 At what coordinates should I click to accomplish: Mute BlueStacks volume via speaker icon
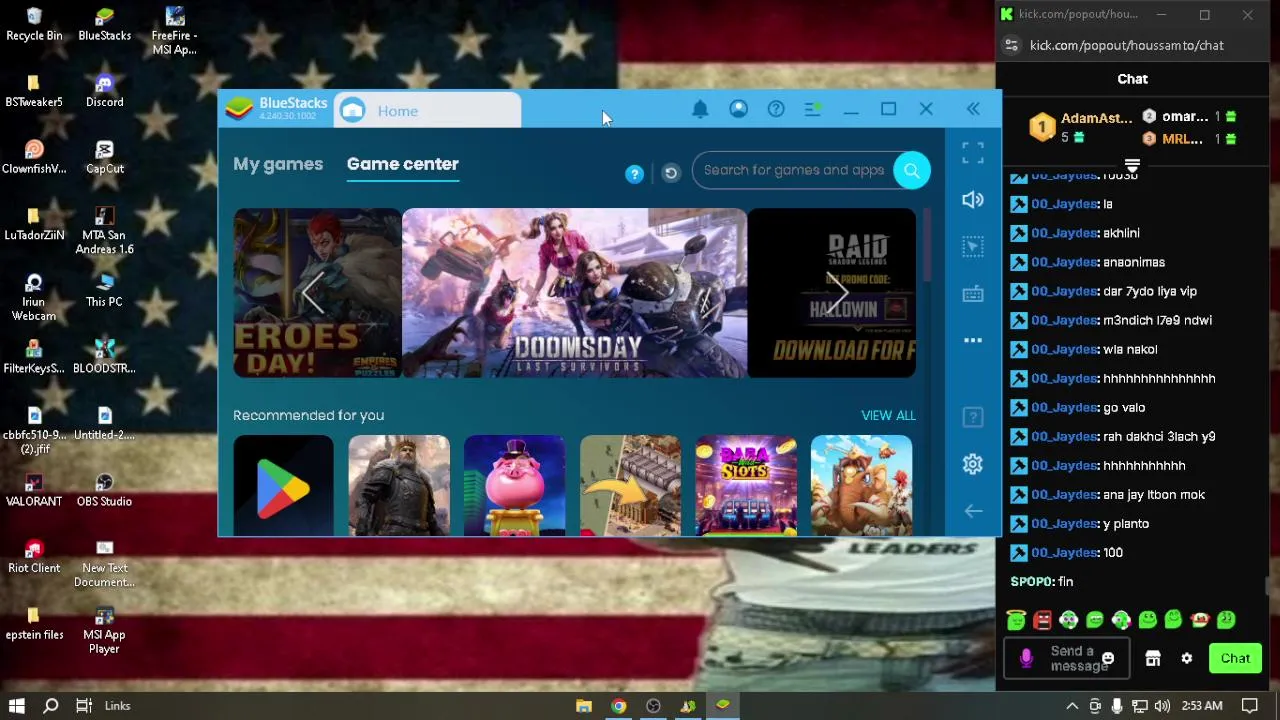click(x=973, y=199)
